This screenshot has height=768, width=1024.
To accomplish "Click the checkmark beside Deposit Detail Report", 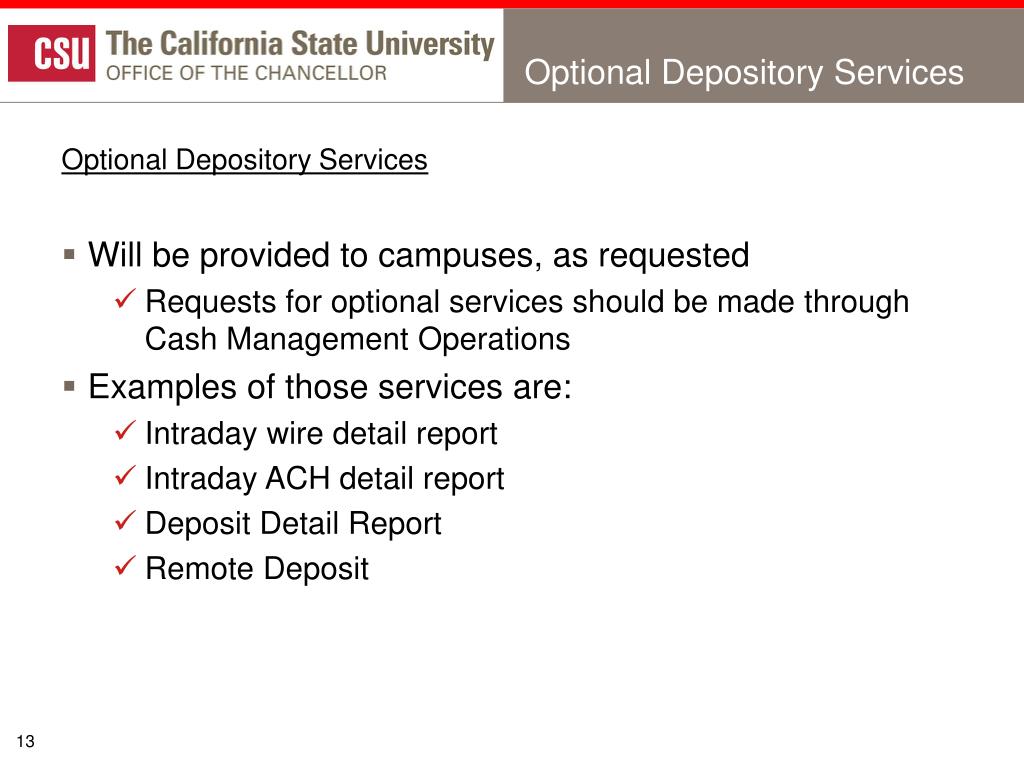I will pos(125,520).
